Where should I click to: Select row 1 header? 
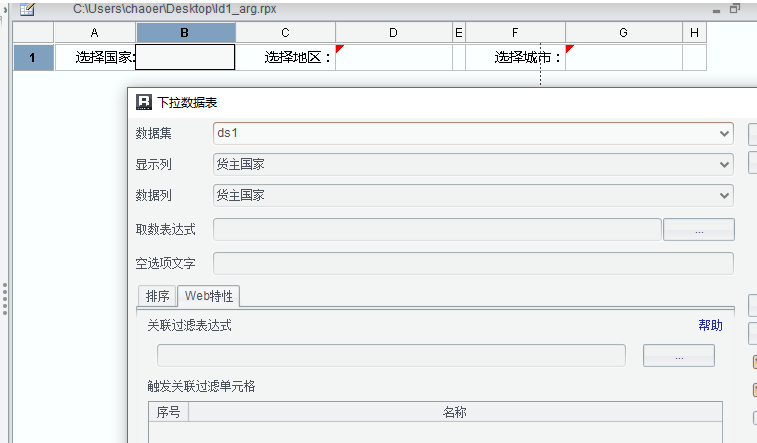pyautogui.click(x=33, y=57)
